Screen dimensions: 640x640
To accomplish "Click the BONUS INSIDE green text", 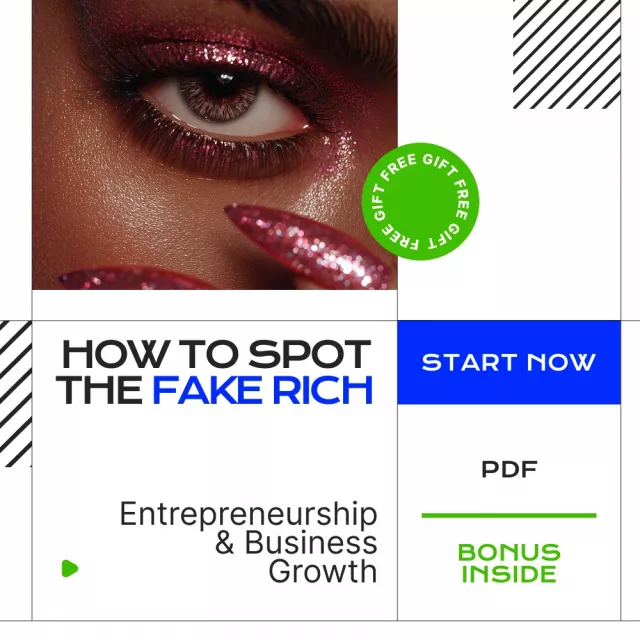I will [x=509, y=563].
